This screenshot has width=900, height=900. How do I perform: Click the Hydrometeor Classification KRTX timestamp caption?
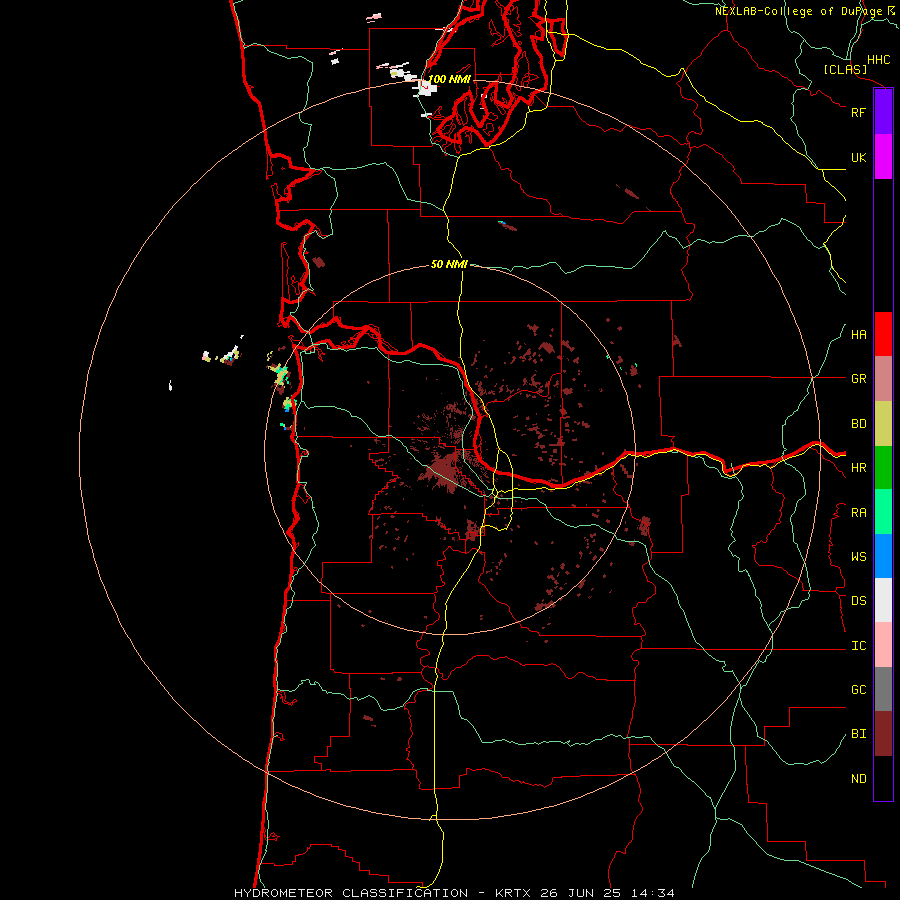pos(454,893)
